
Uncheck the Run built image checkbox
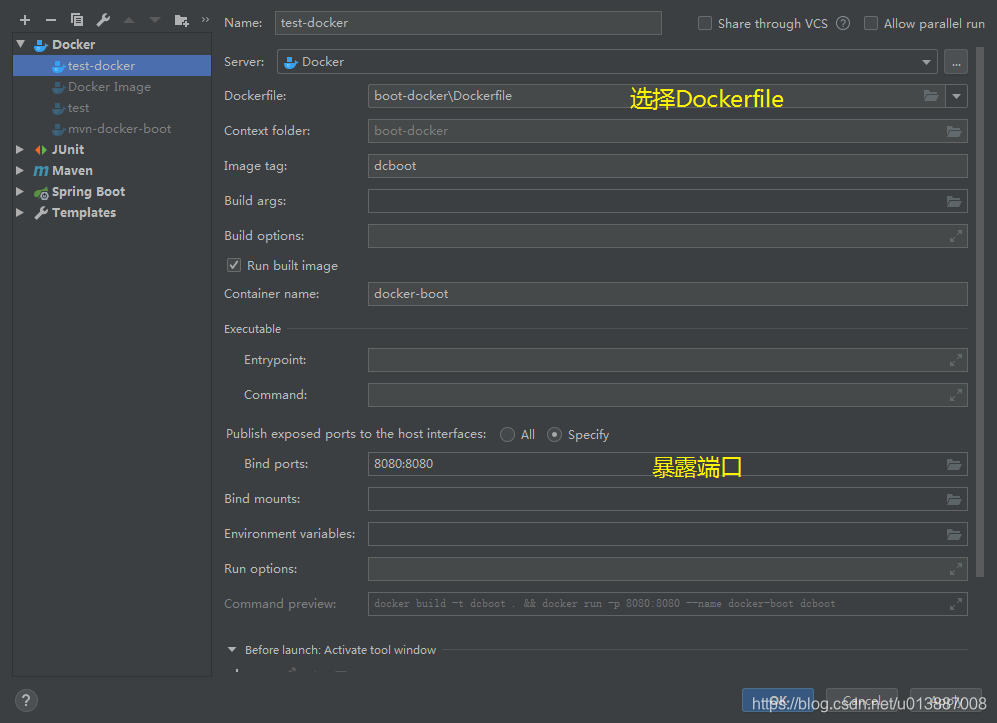(234, 265)
